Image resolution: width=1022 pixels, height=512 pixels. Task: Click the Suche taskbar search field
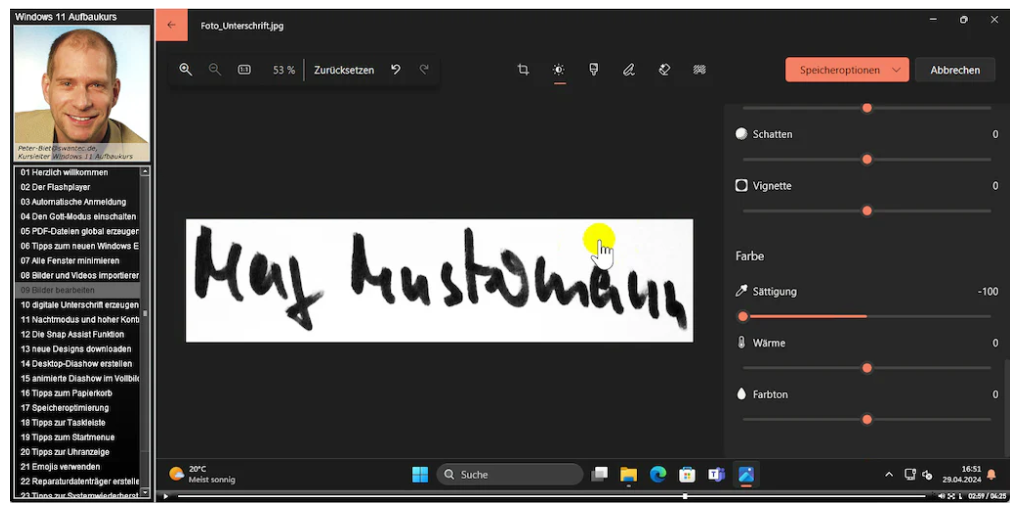pyautogui.click(x=510, y=474)
